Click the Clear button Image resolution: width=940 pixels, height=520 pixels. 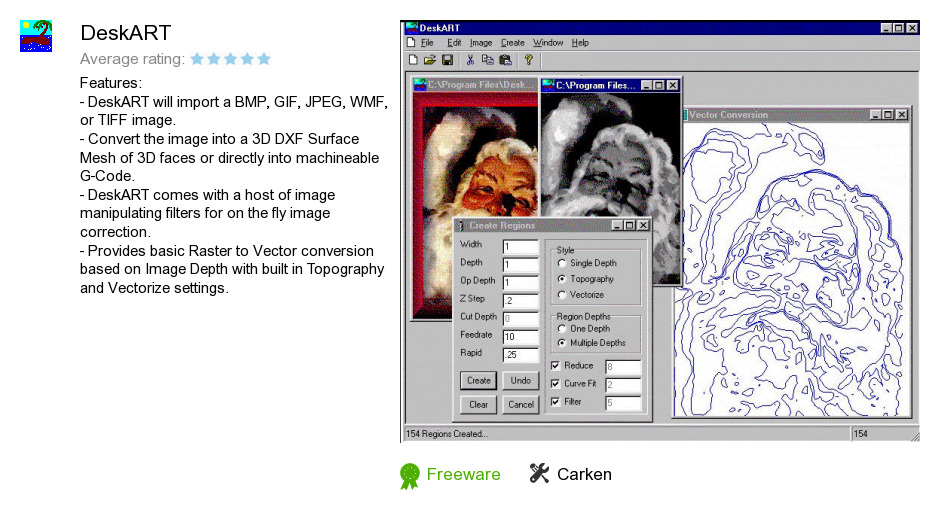(x=478, y=404)
